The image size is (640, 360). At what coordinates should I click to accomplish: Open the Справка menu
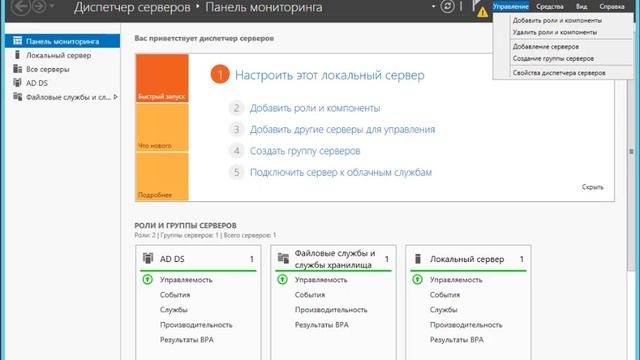[x=611, y=7]
